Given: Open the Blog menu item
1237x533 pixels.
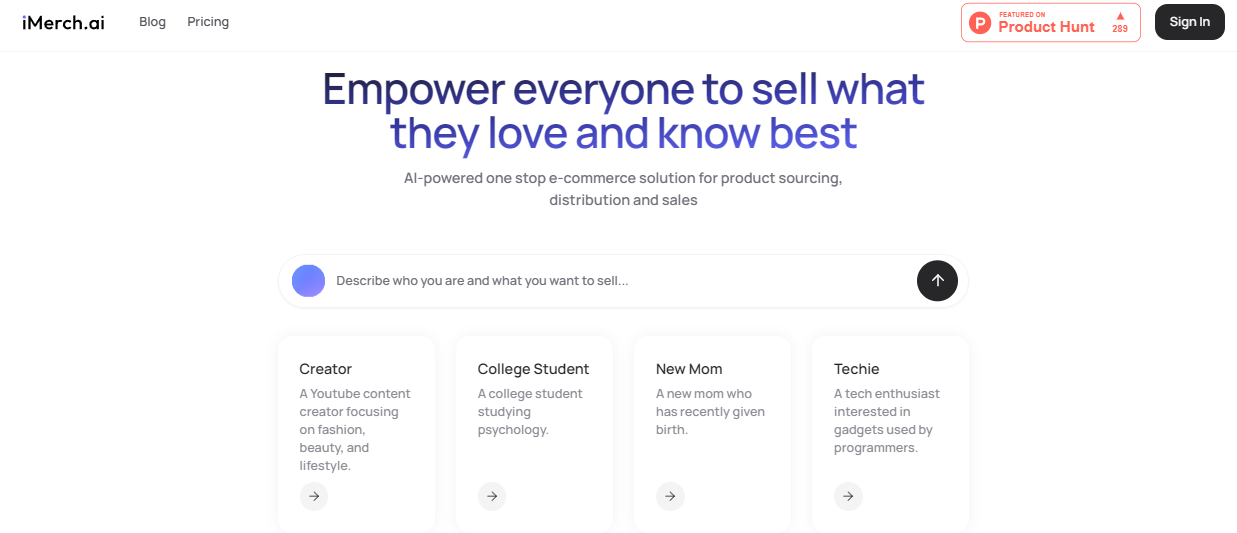Looking at the screenshot, I should coord(152,22).
